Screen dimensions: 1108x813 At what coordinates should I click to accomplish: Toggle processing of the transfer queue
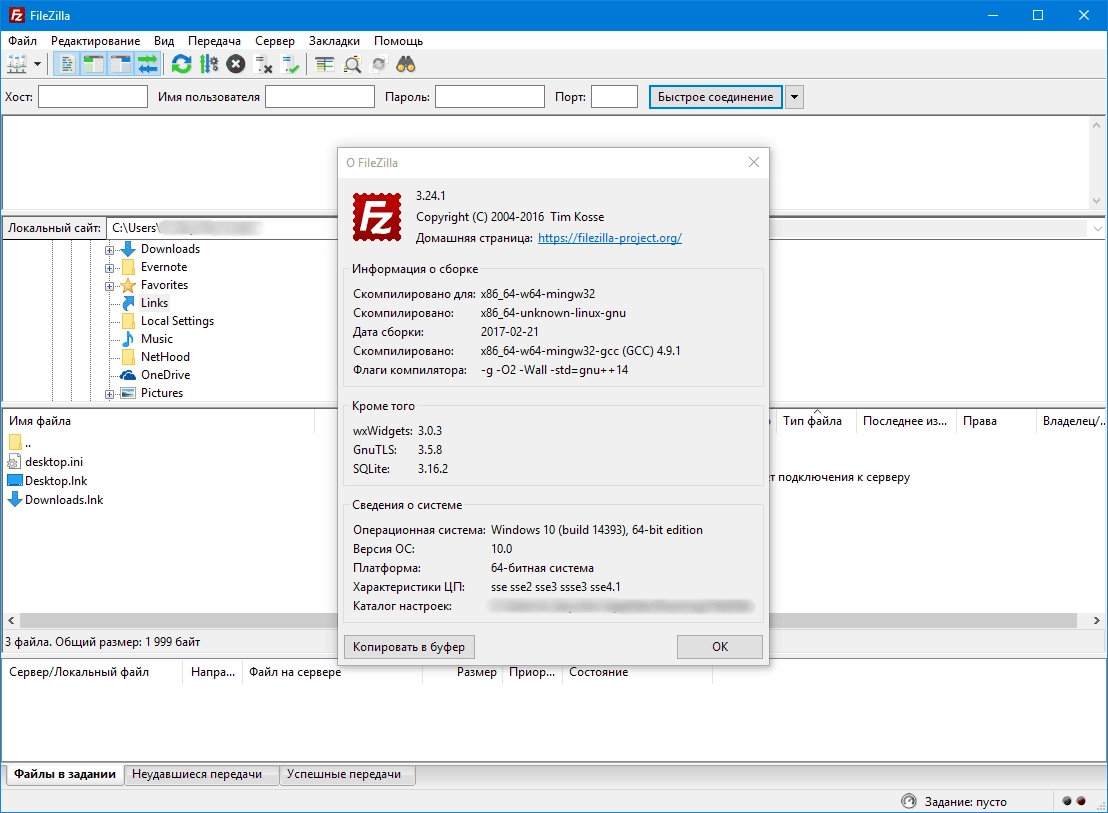pos(208,65)
